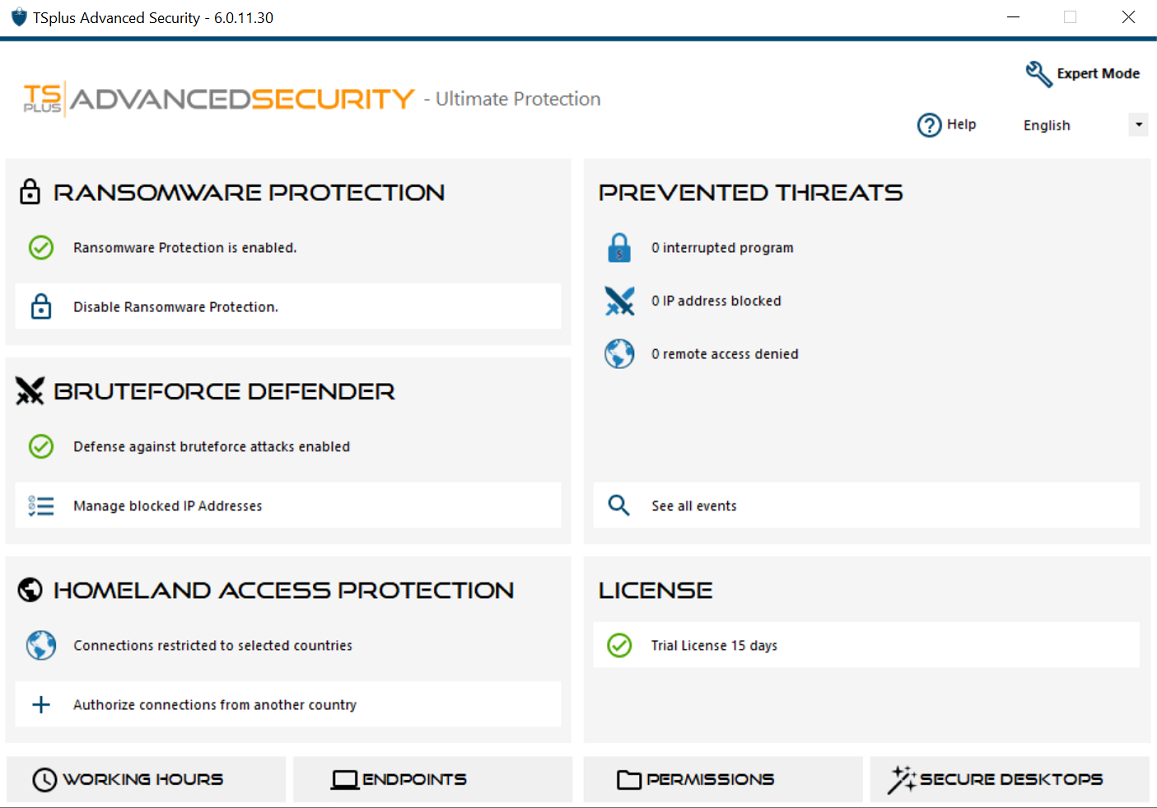Open the language dropdown arrow
This screenshot has width=1157, height=808.
point(1138,125)
